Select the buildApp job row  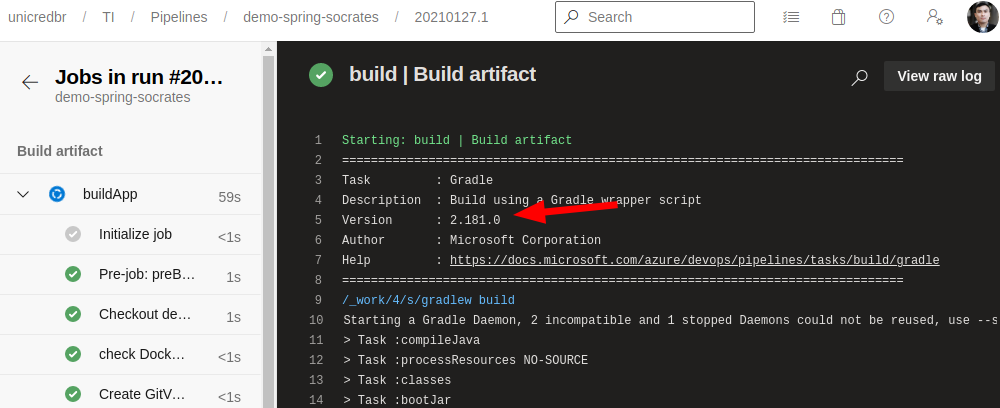point(130,194)
